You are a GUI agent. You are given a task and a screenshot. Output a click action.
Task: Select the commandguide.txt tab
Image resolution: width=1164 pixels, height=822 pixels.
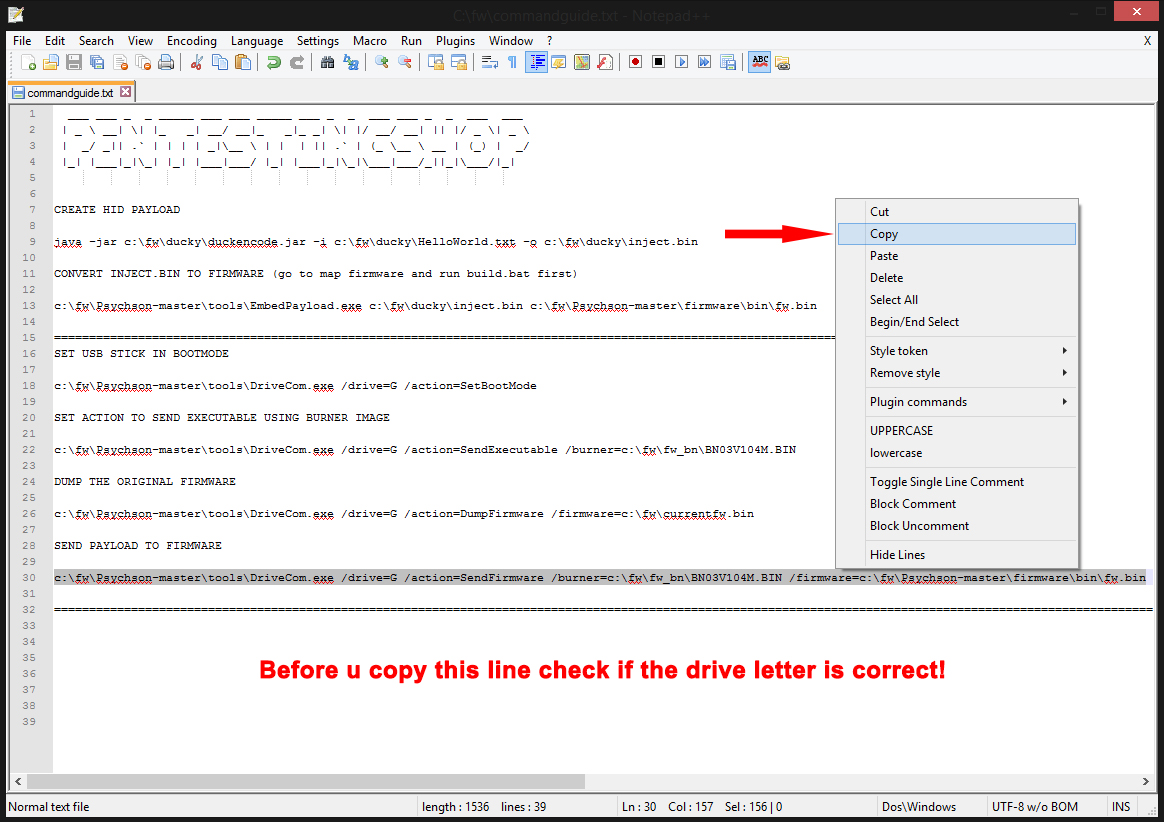coord(71,93)
